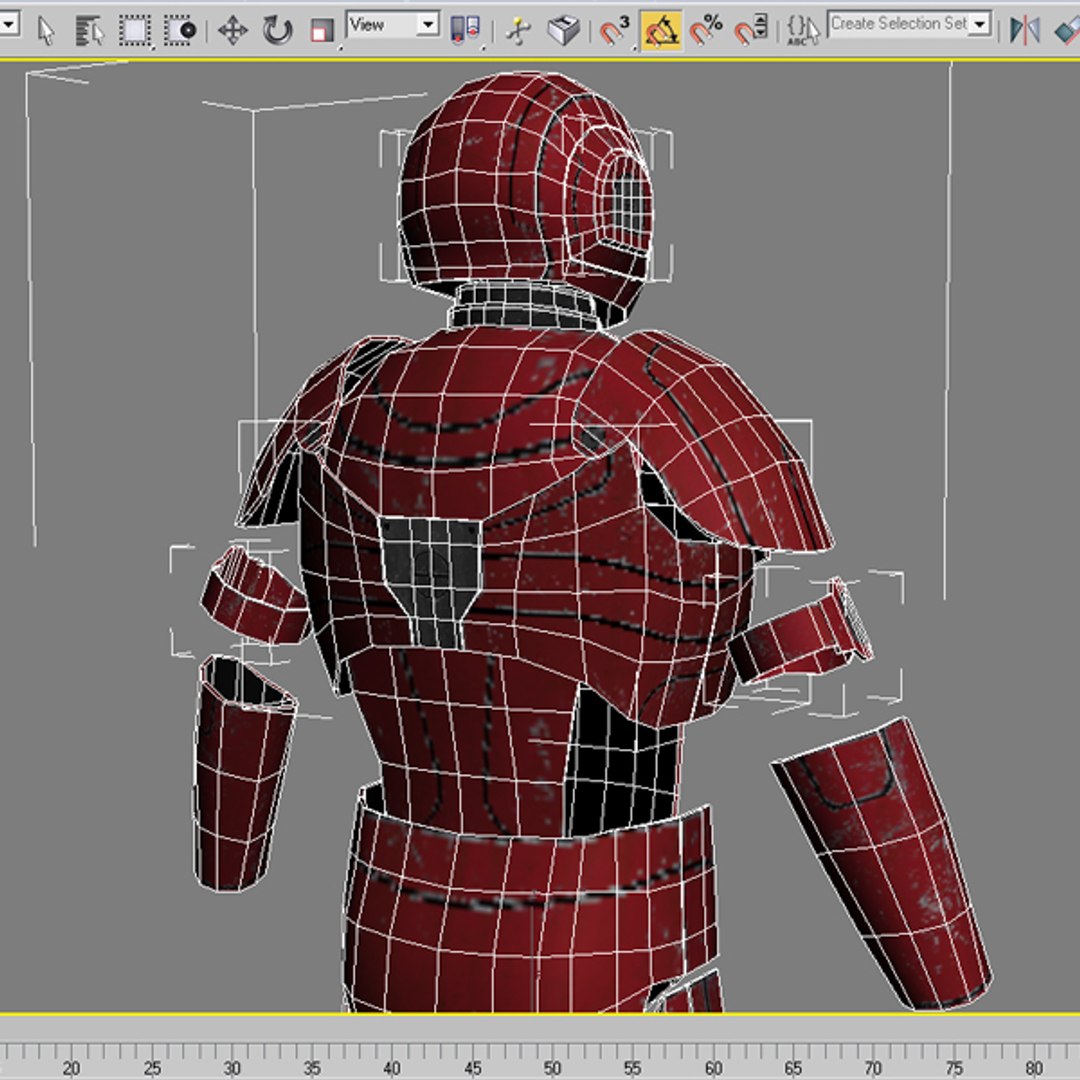Jump to frame 20 on the timeline

pyautogui.click(x=71, y=1067)
